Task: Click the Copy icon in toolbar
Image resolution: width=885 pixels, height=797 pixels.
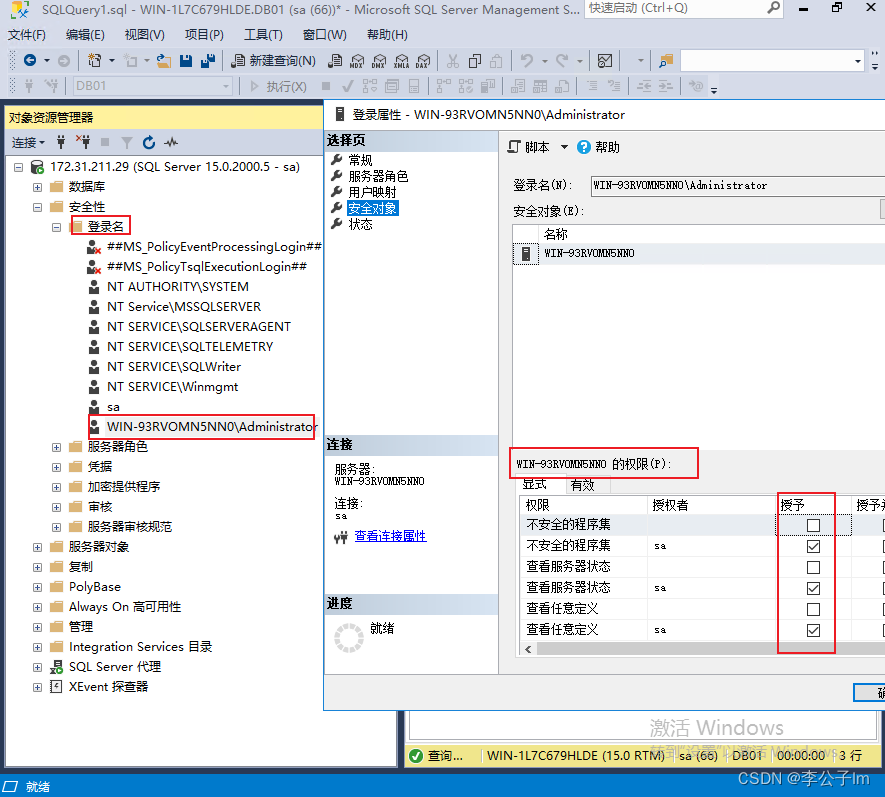Action: click(475, 60)
